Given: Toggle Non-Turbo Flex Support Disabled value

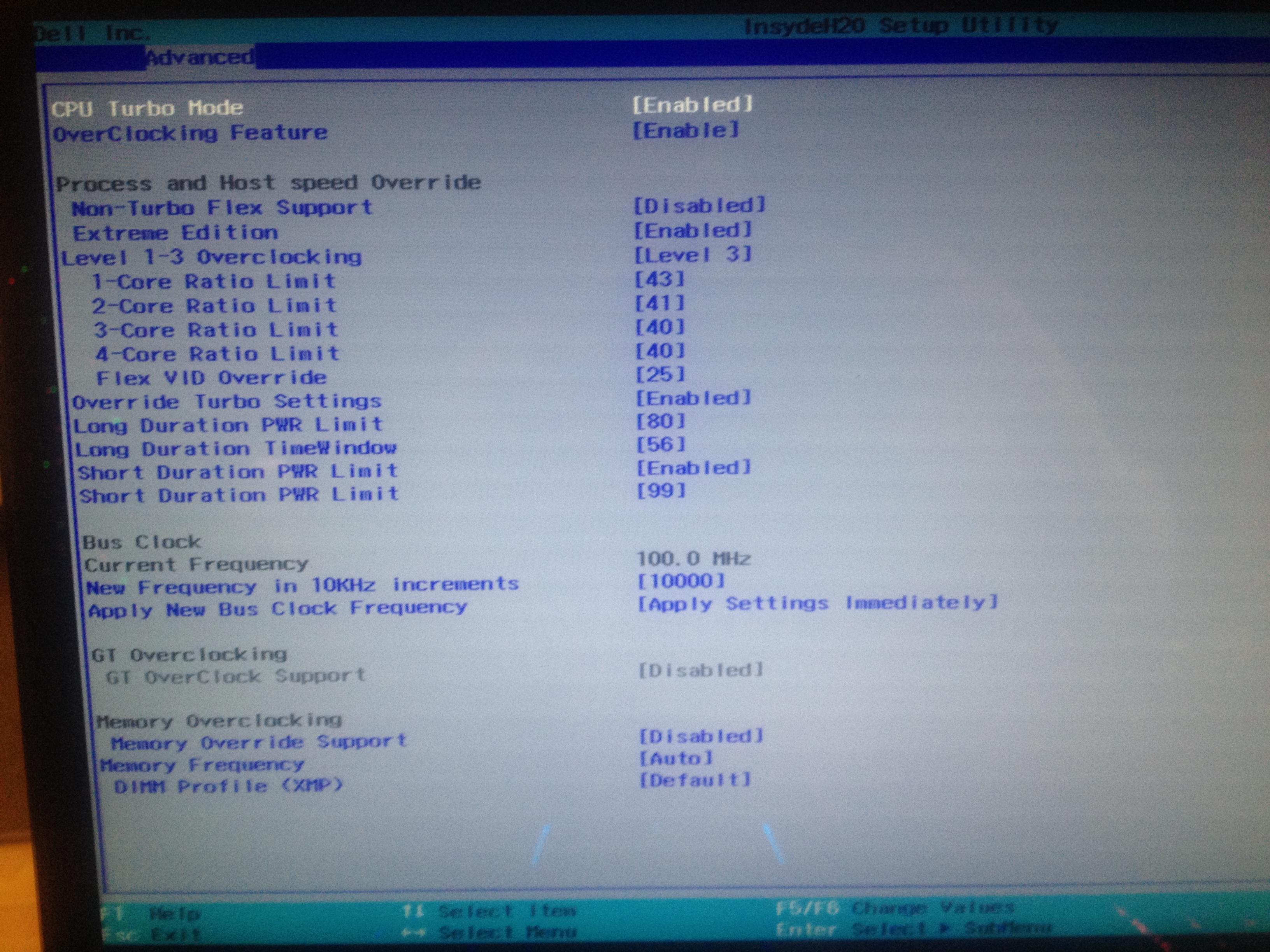Looking at the screenshot, I should 700,205.
